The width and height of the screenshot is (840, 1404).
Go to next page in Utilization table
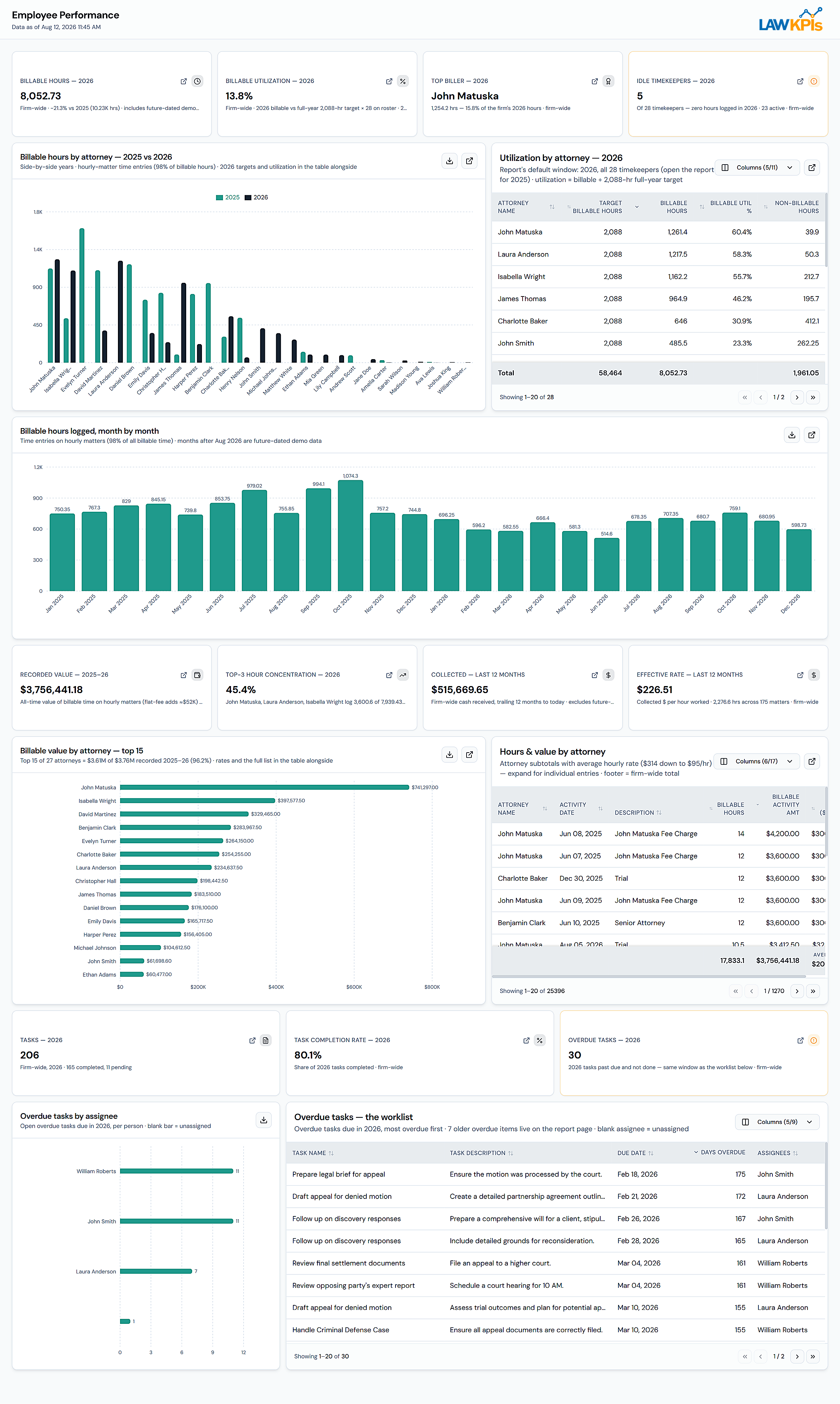797,397
